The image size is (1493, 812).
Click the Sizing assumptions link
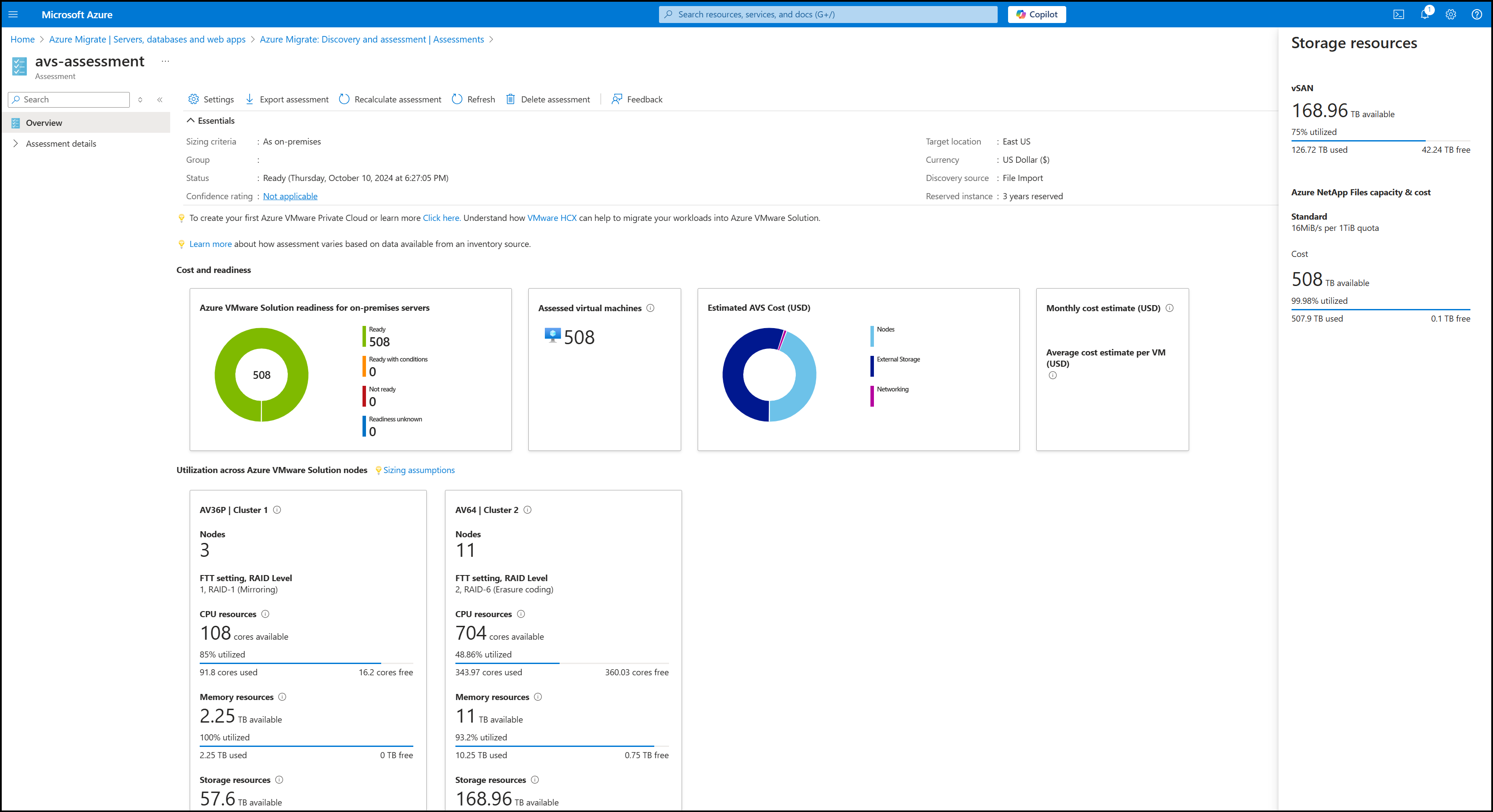pyautogui.click(x=419, y=470)
